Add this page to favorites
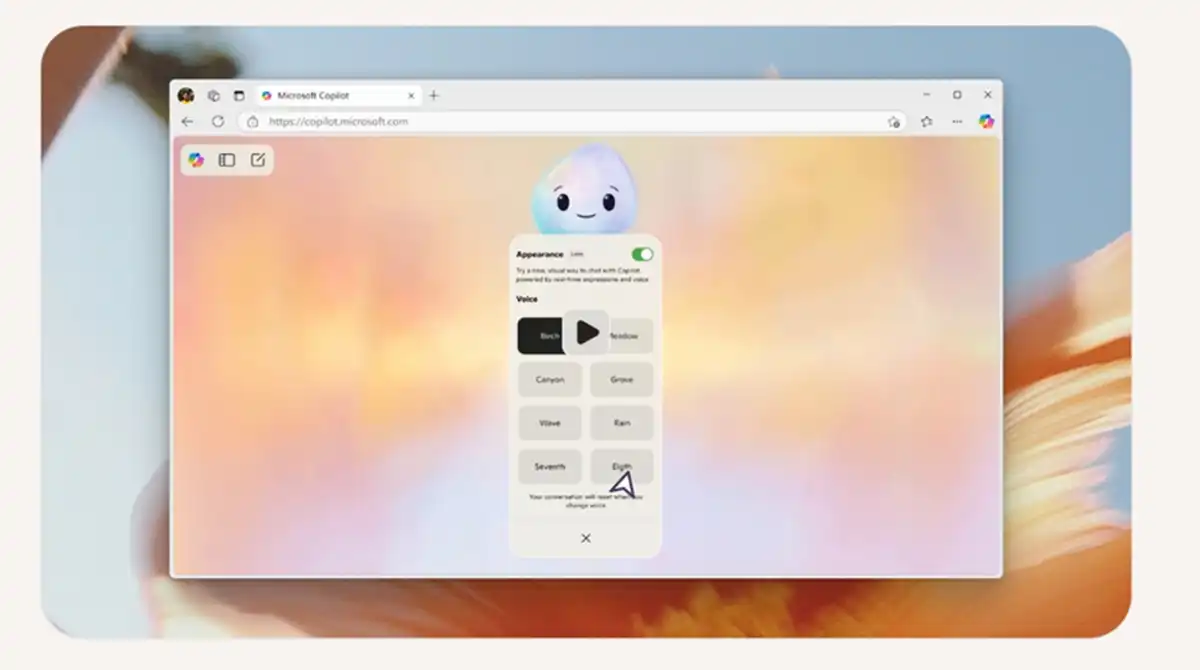 [x=893, y=122]
